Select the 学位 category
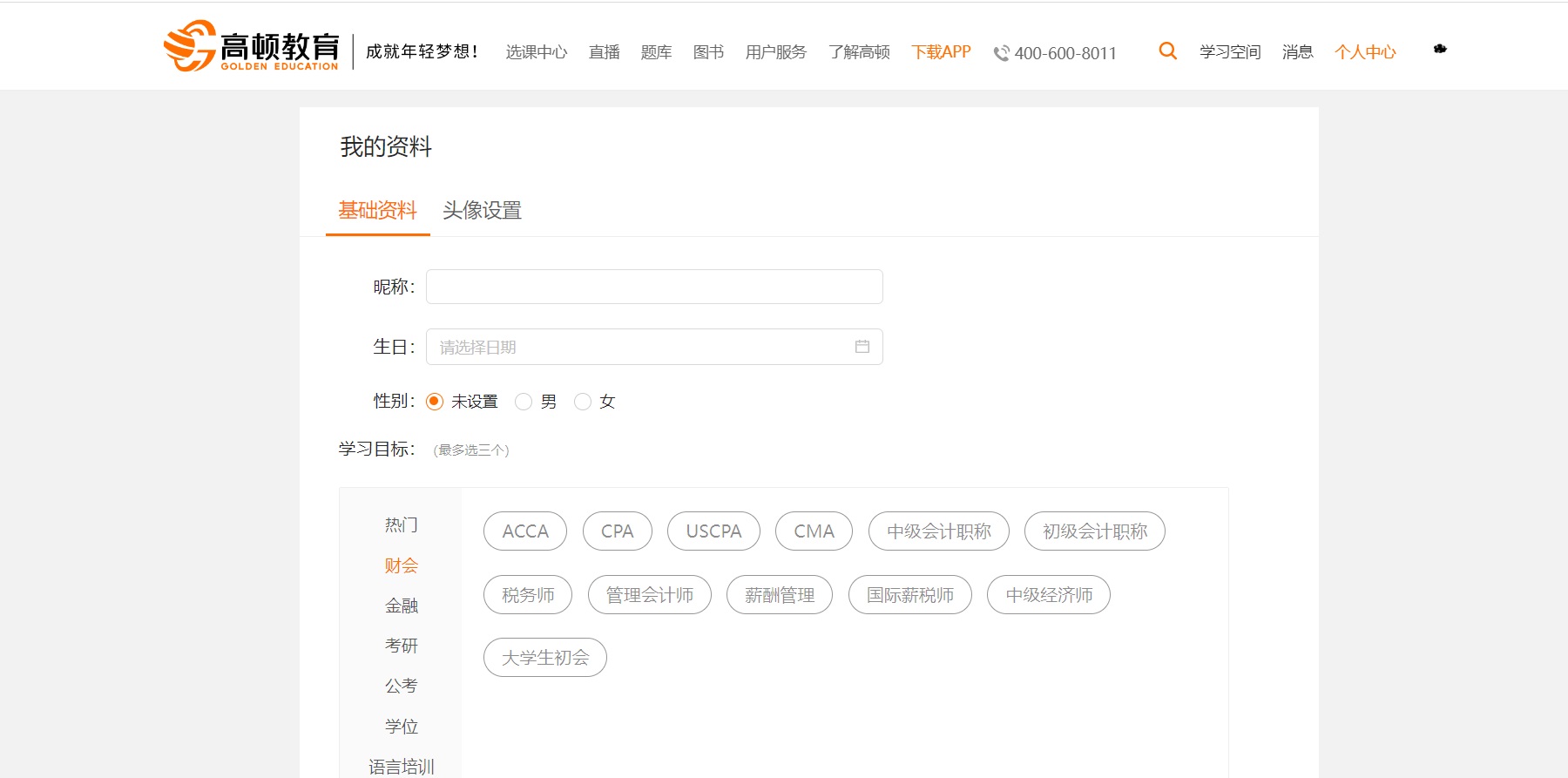Image resolution: width=1568 pixels, height=778 pixels. (x=402, y=726)
